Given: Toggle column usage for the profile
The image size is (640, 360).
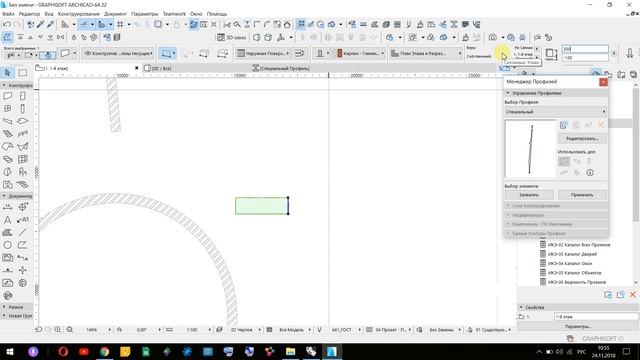Looking at the screenshot, I should tap(589, 161).
